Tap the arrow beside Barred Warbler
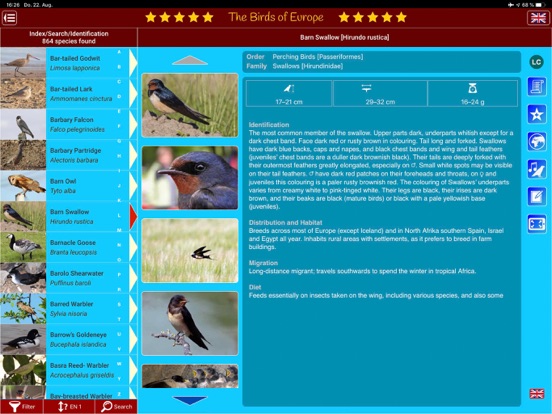The height and width of the screenshot is (414, 552). click(x=133, y=309)
